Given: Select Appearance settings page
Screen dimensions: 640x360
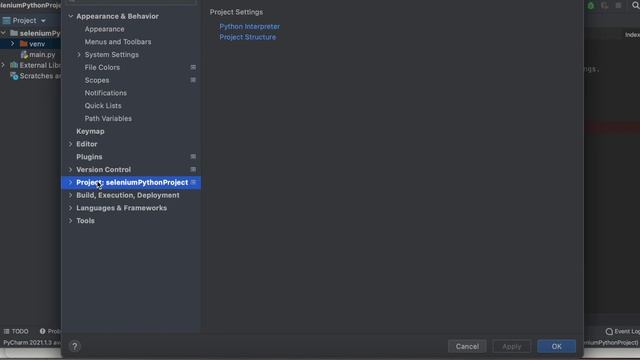Looking at the screenshot, I should coord(104,29).
